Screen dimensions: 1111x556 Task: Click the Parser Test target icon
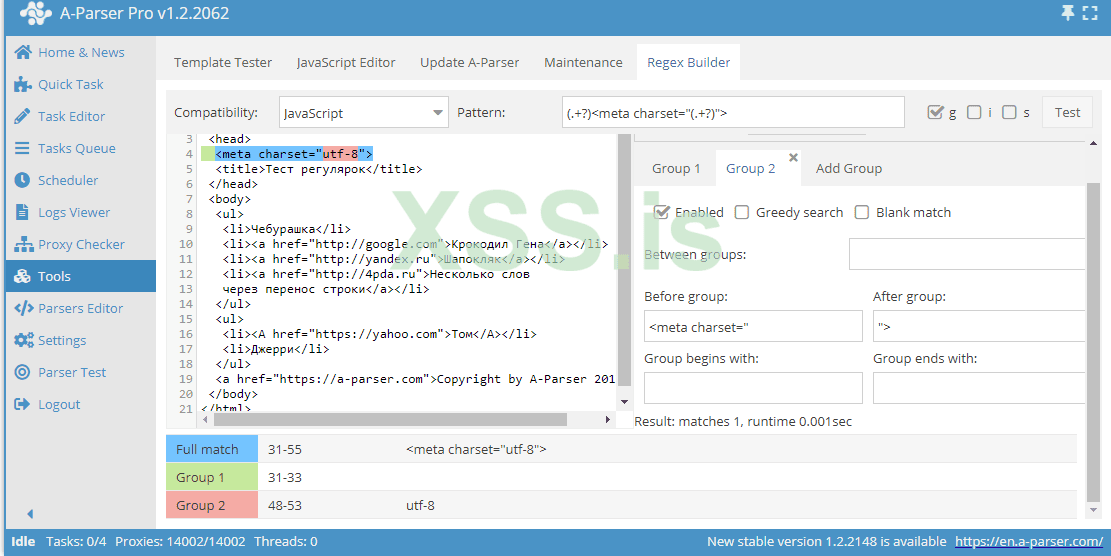[x=23, y=373]
